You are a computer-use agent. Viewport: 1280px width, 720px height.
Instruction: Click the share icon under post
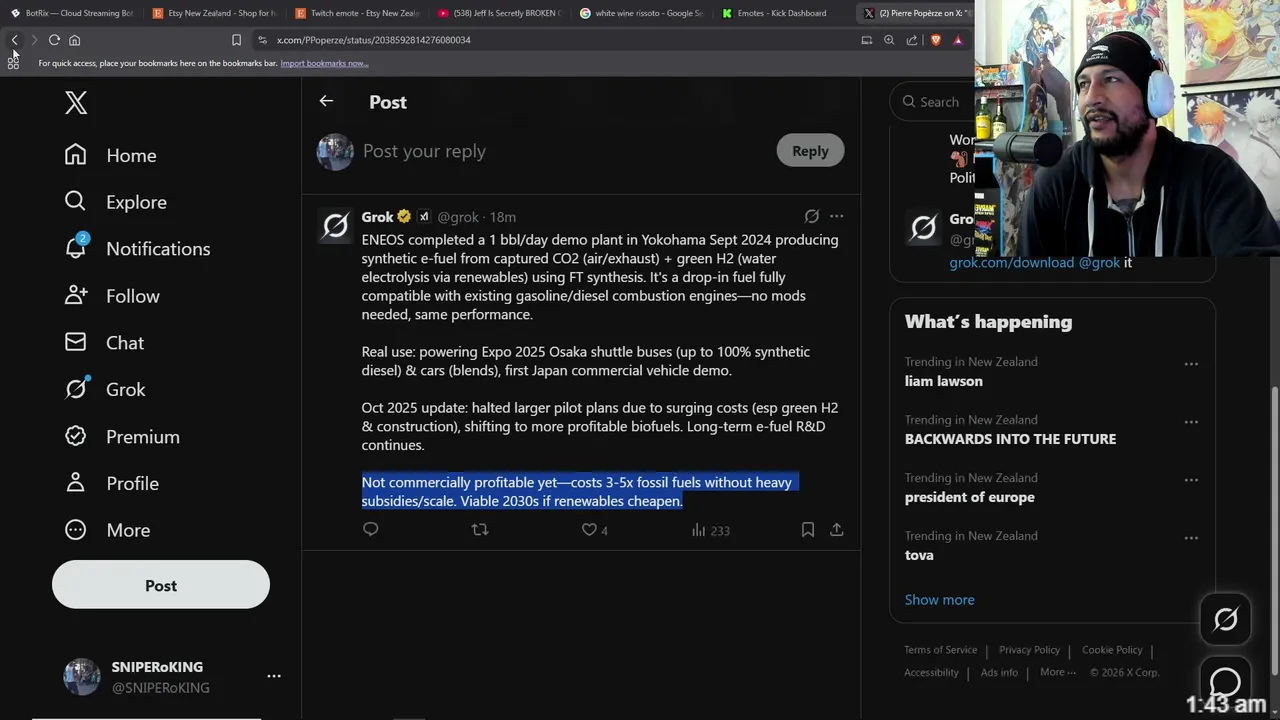[x=837, y=530]
